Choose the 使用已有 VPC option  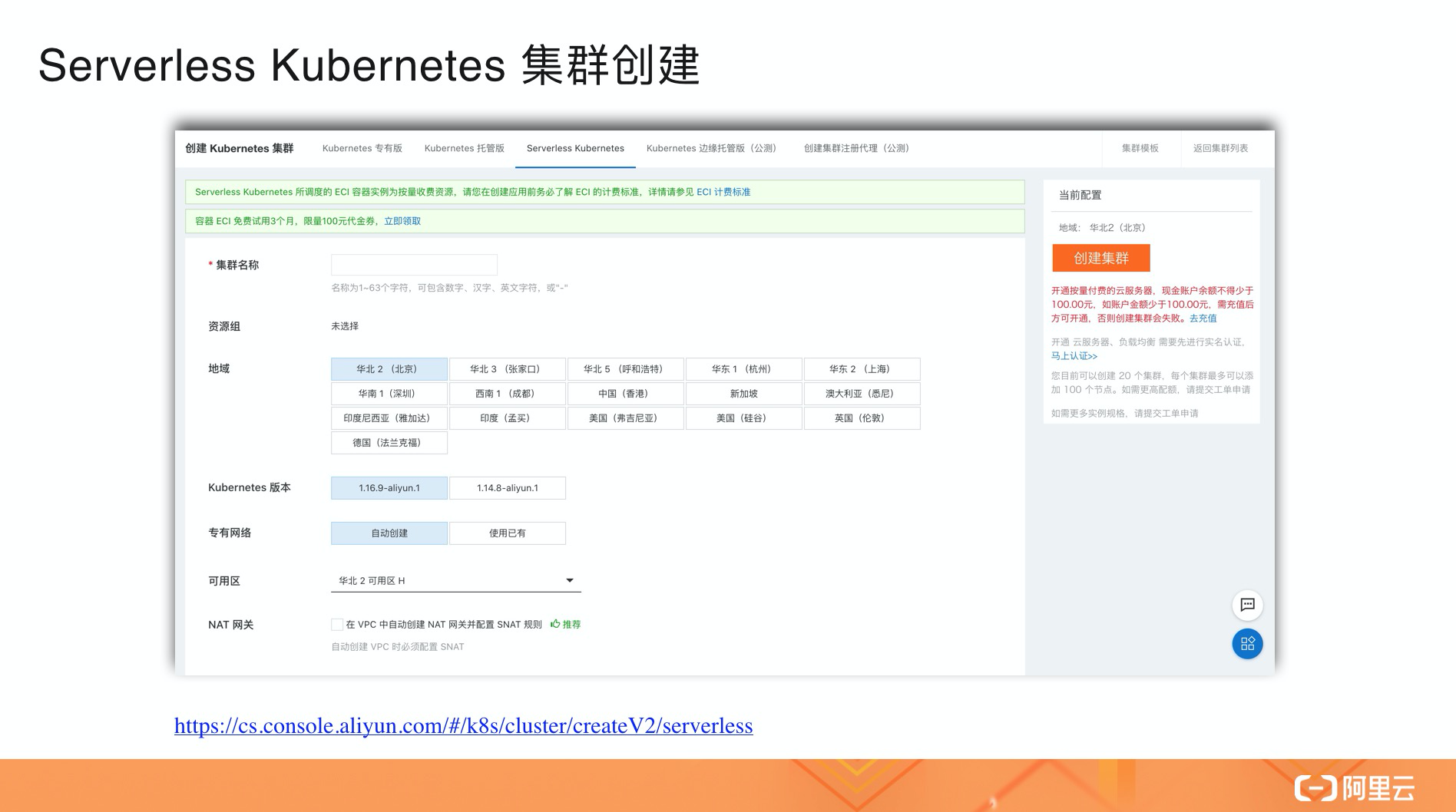507,533
